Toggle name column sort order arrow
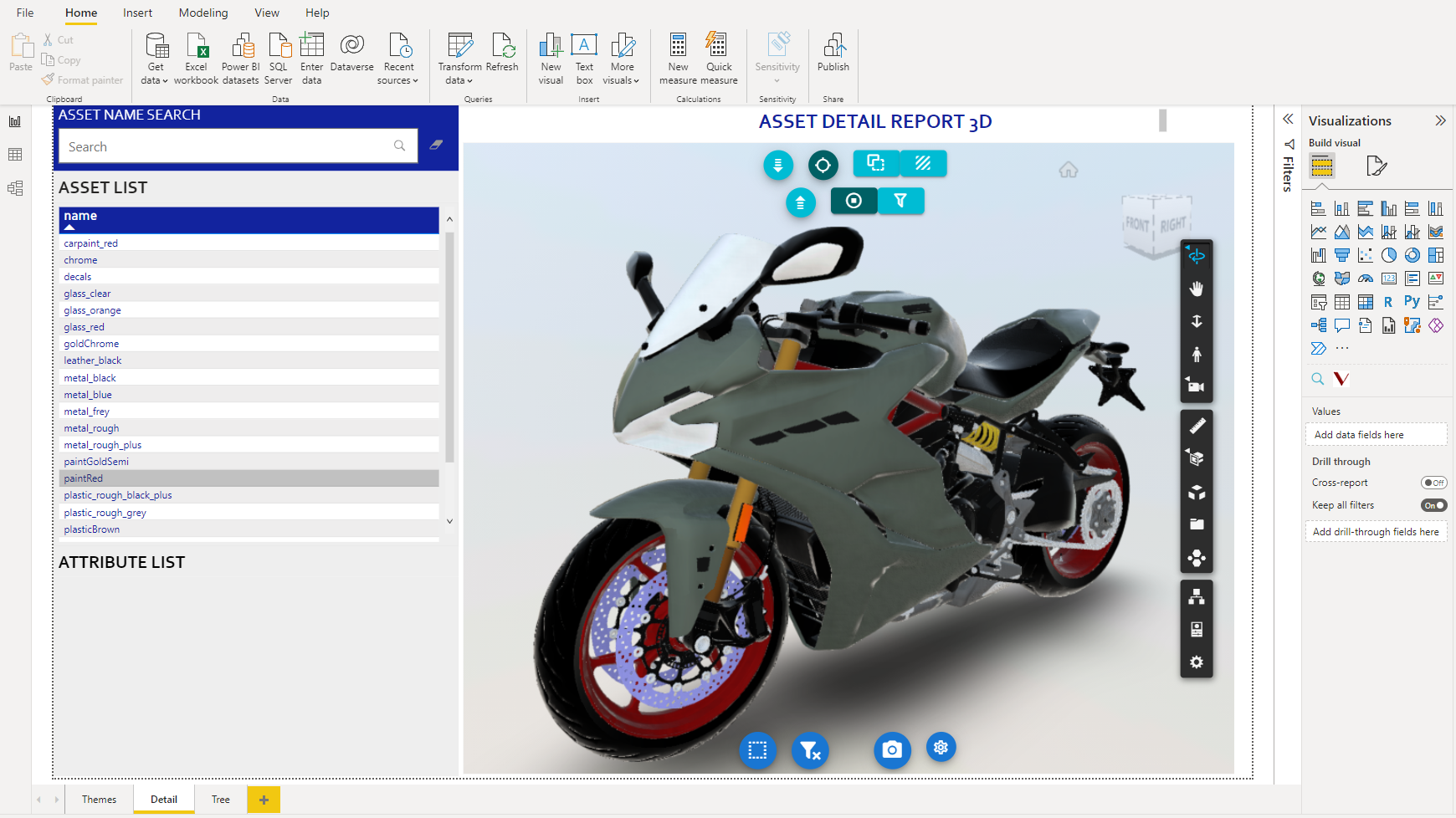Image resolution: width=1456 pixels, height=818 pixels. 69,228
